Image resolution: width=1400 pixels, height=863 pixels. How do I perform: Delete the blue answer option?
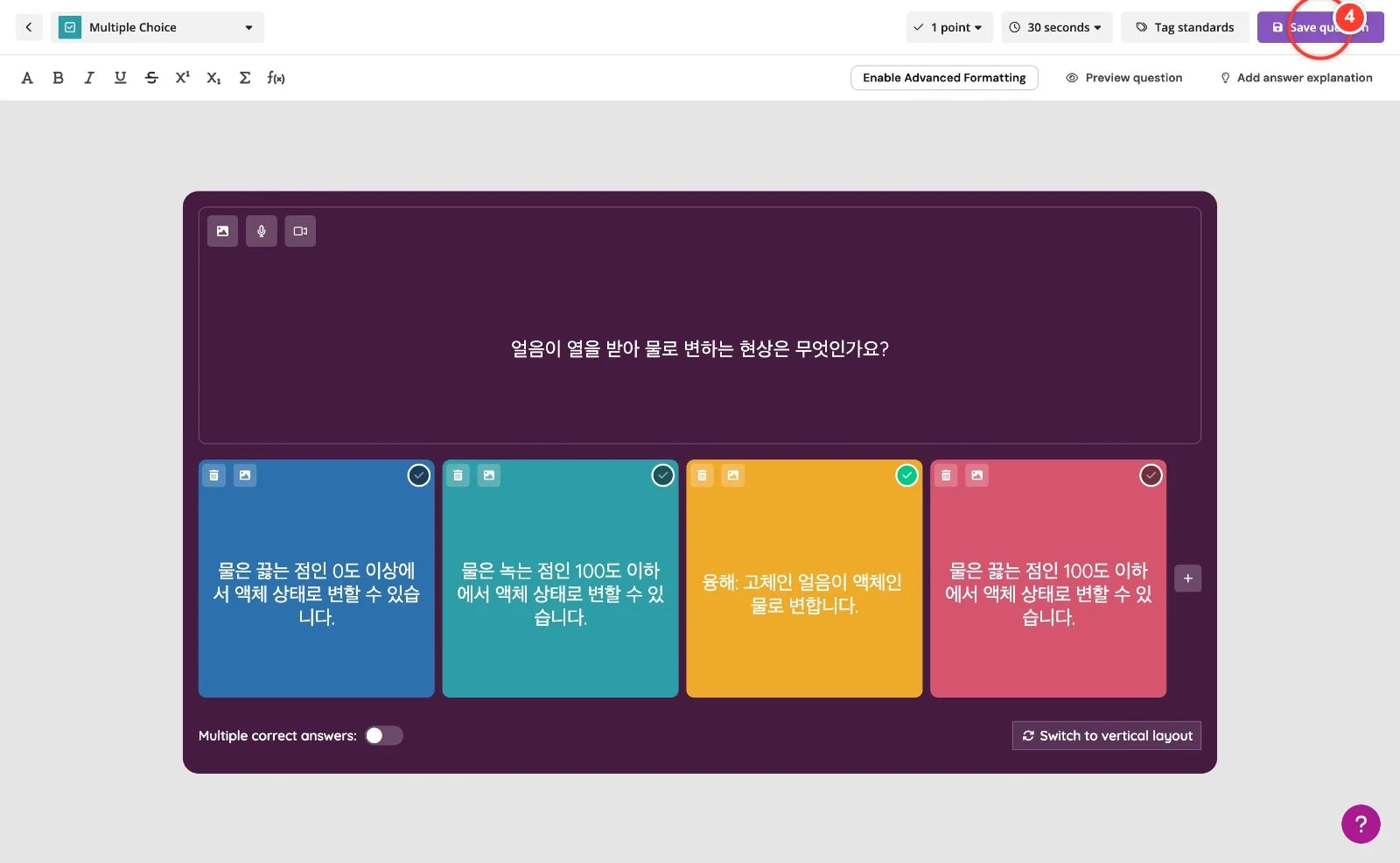tap(213, 475)
